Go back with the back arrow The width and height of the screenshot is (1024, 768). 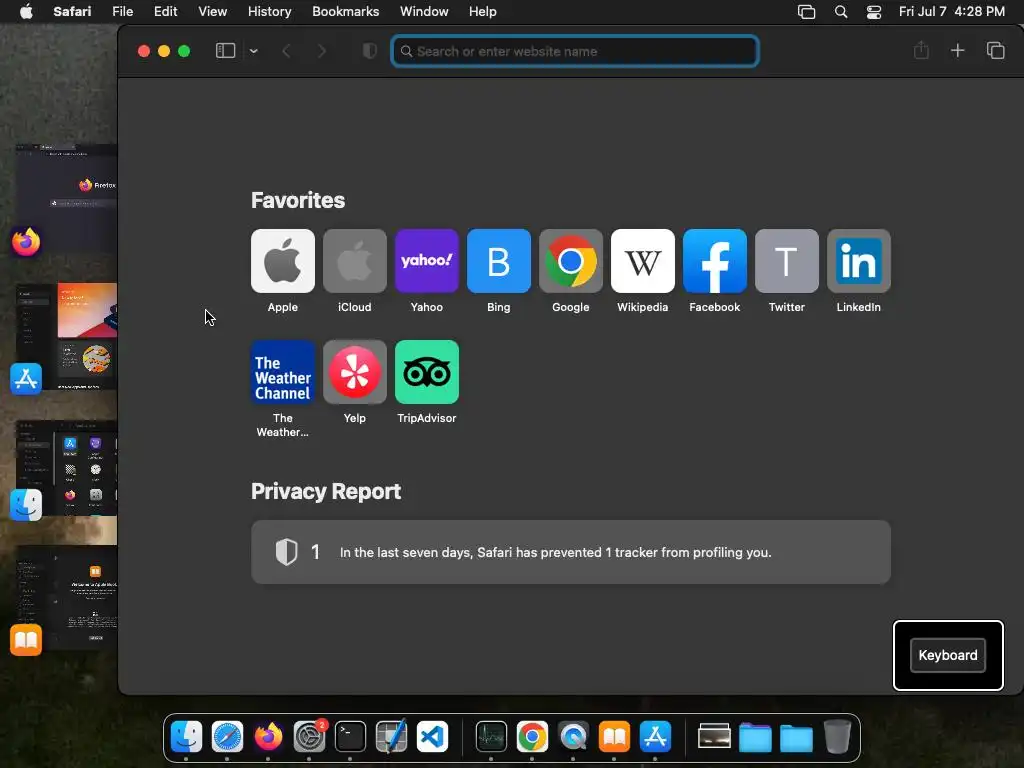pyautogui.click(x=286, y=51)
